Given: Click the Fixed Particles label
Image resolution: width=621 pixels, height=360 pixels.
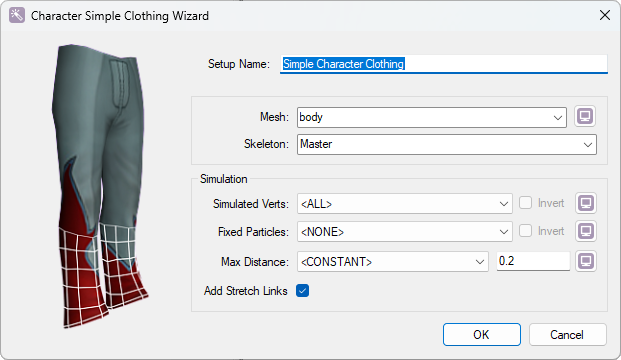Looking at the screenshot, I should [253, 232].
